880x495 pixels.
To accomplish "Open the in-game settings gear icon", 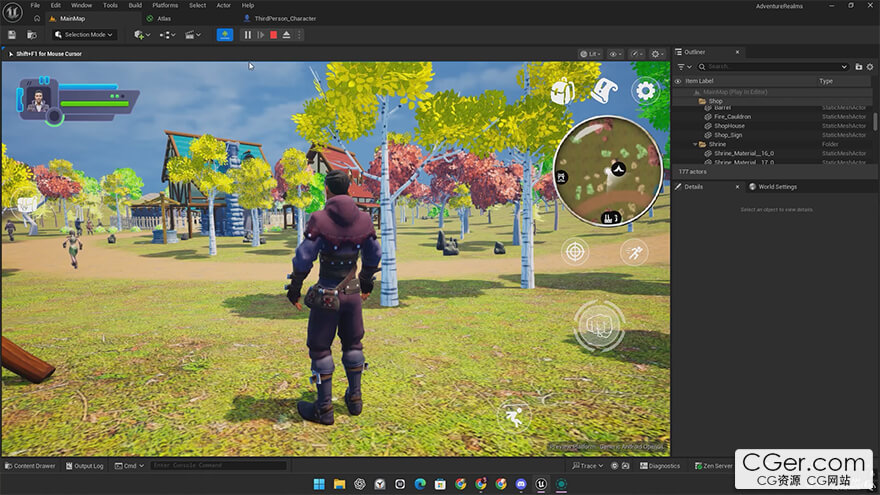I will [646, 92].
